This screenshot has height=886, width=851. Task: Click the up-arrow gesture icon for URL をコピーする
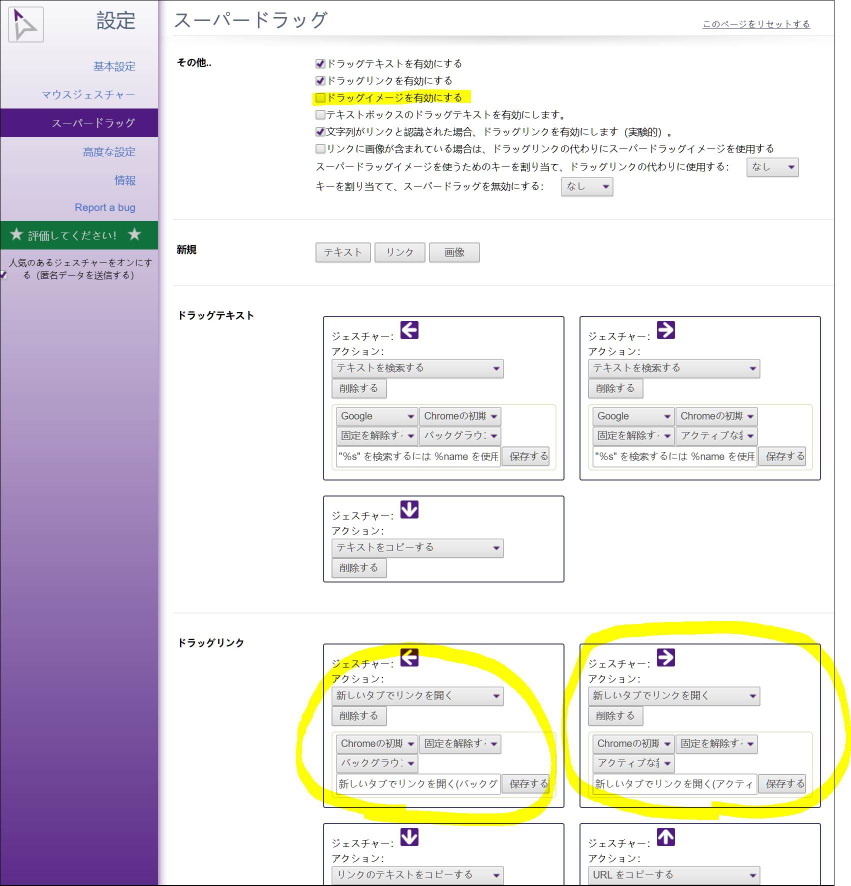tap(665, 838)
